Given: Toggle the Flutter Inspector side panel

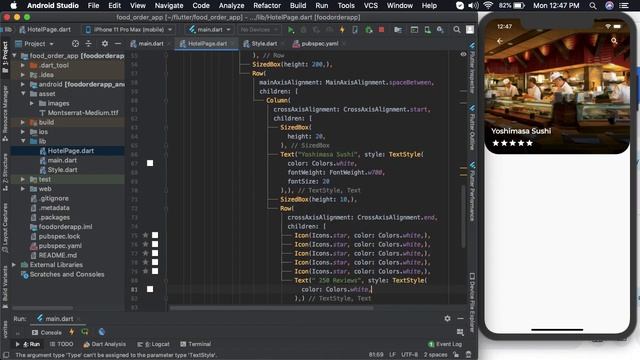Looking at the screenshot, I should 472,67.
